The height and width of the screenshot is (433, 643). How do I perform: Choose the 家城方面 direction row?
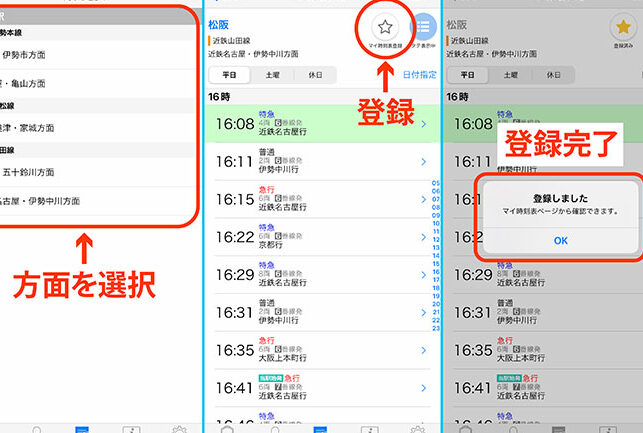pyautogui.click(x=98, y=128)
